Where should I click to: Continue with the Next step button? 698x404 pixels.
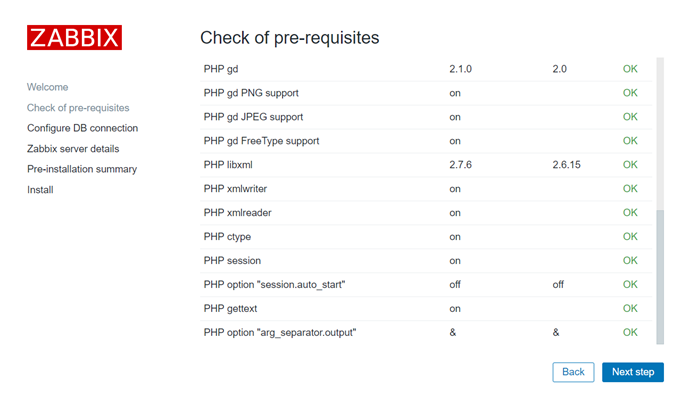point(632,372)
